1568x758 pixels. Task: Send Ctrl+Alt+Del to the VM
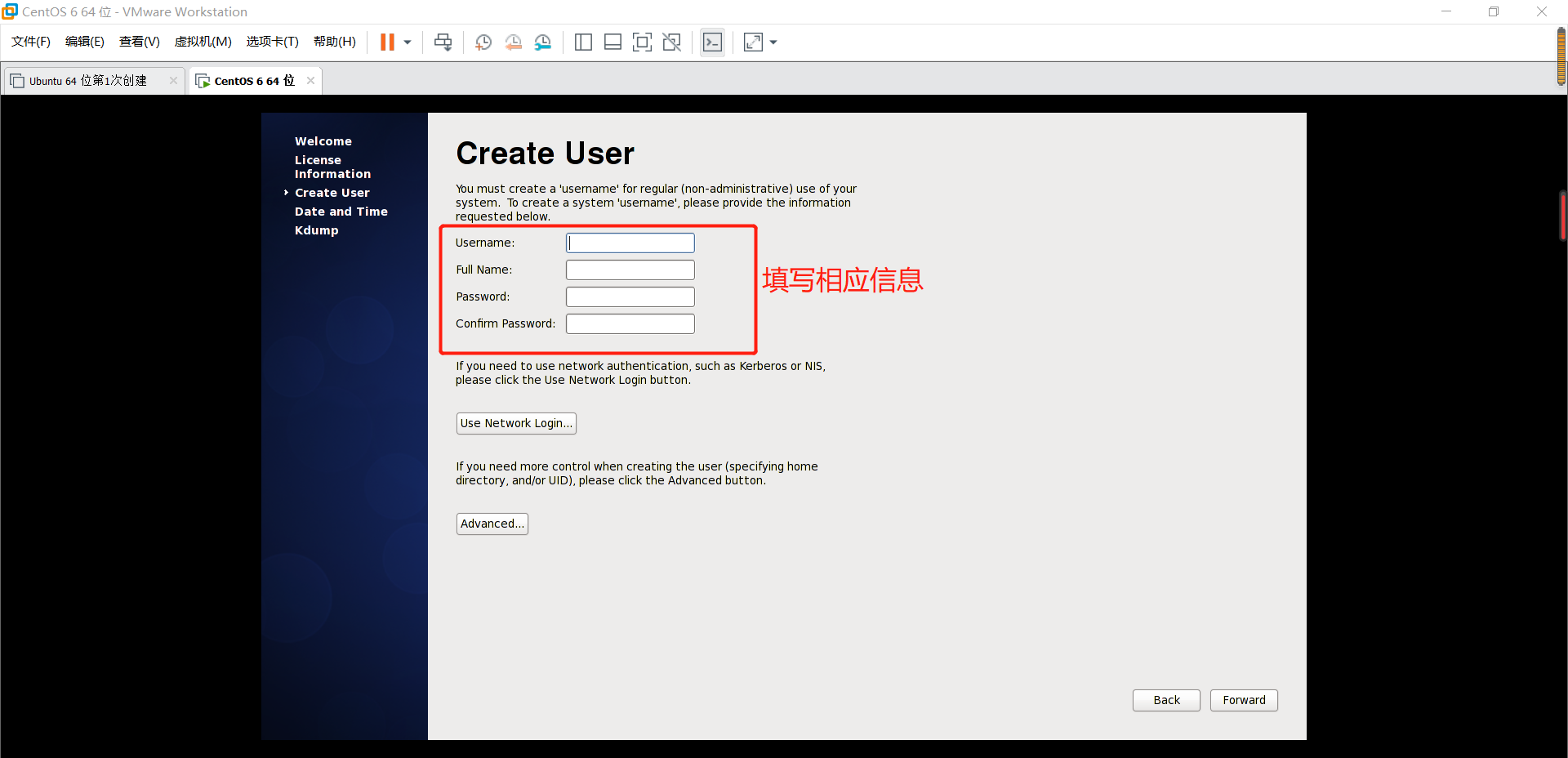443,42
